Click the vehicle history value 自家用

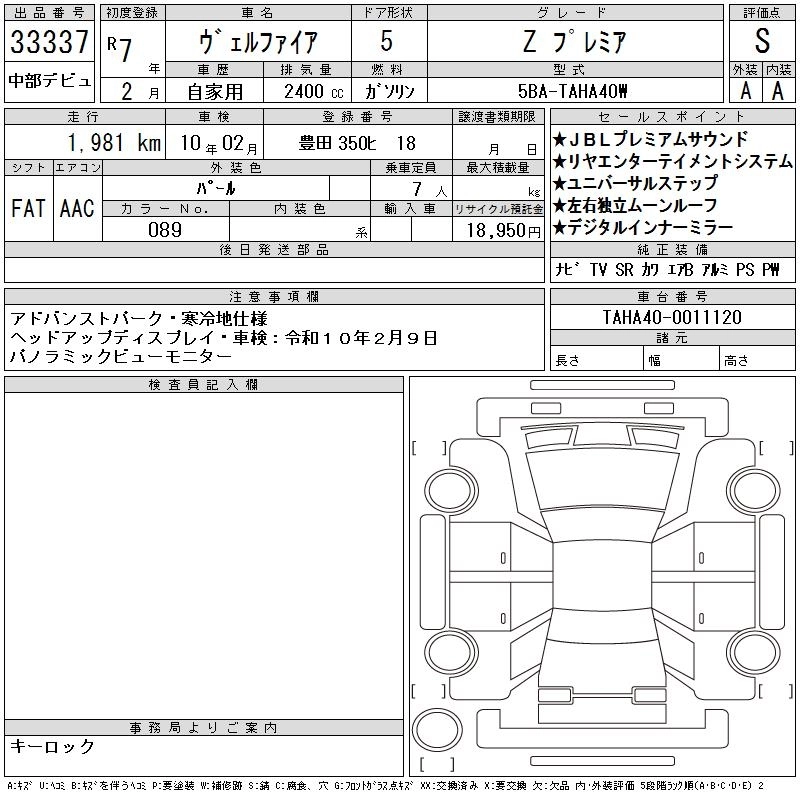tap(215, 92)
